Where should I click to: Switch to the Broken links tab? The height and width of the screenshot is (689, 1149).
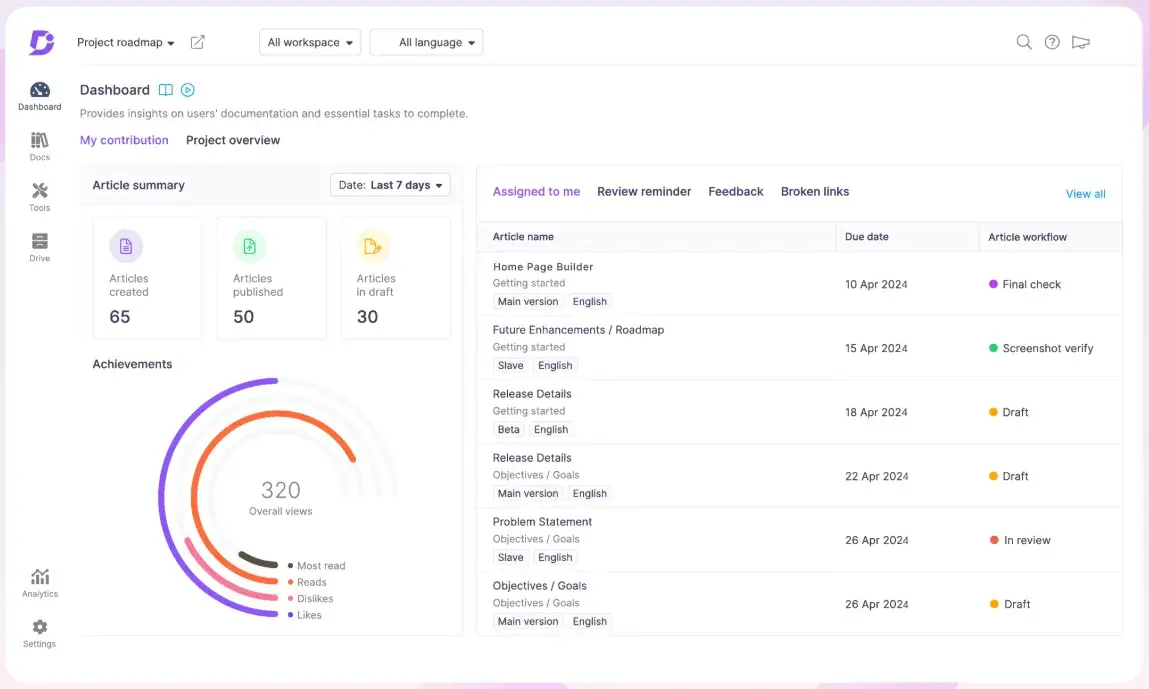(814, 191)
